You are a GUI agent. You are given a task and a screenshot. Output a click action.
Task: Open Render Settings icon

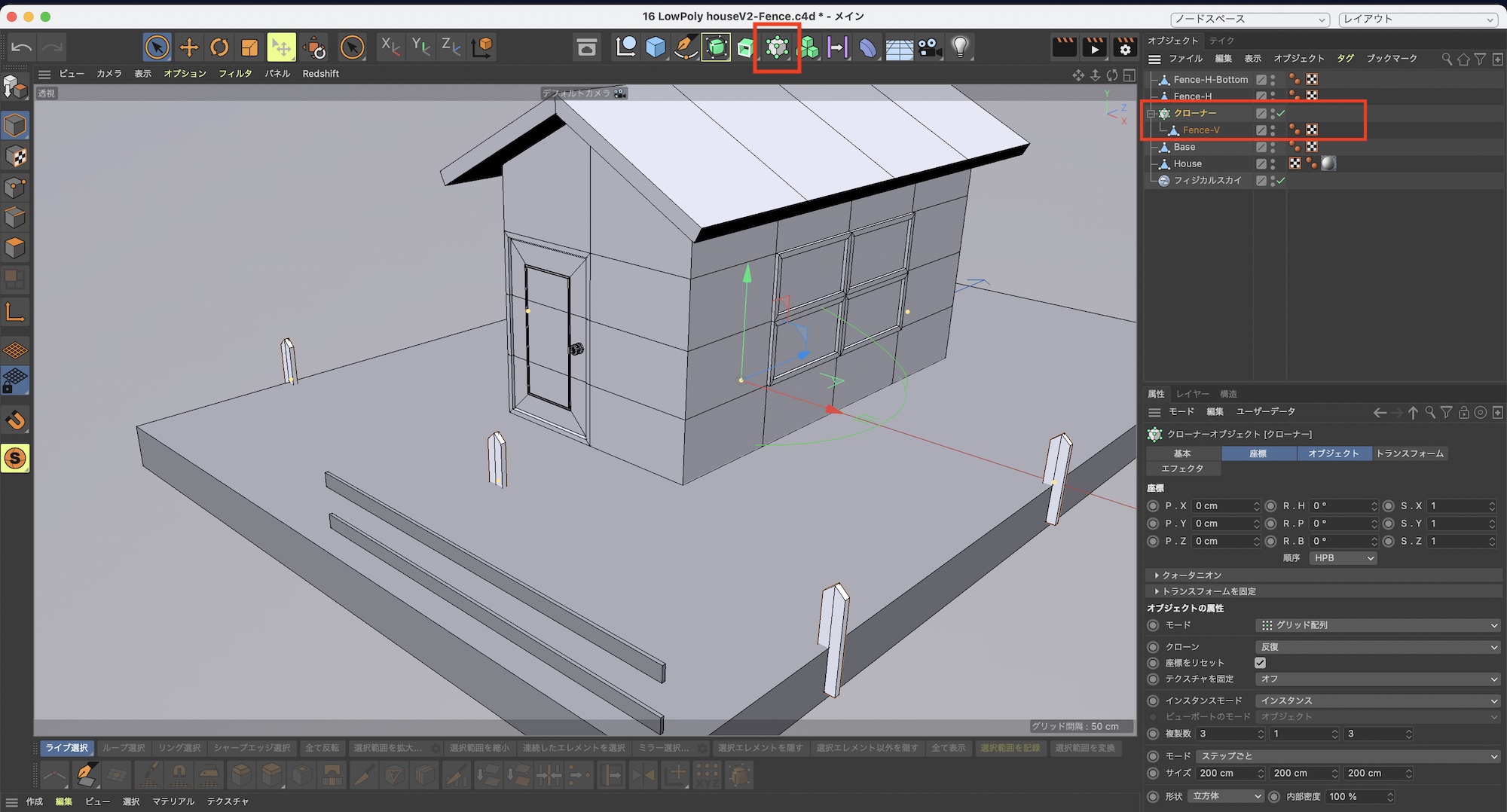tap(1125, 47)
